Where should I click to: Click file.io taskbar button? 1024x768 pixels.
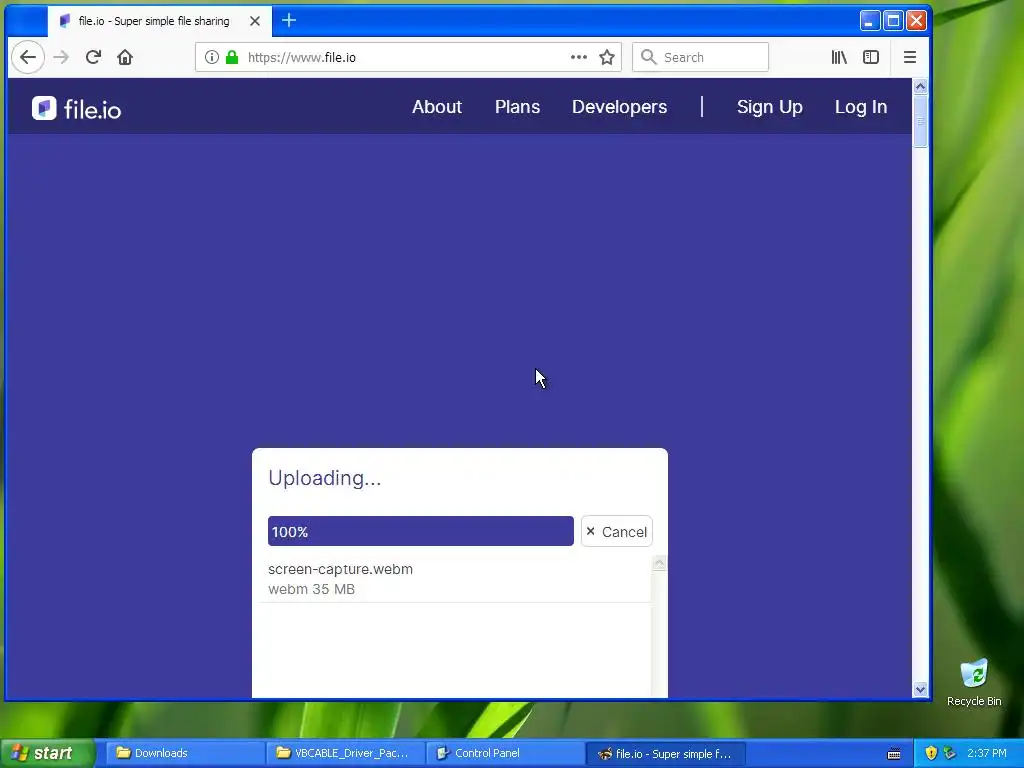pos(665,754)
